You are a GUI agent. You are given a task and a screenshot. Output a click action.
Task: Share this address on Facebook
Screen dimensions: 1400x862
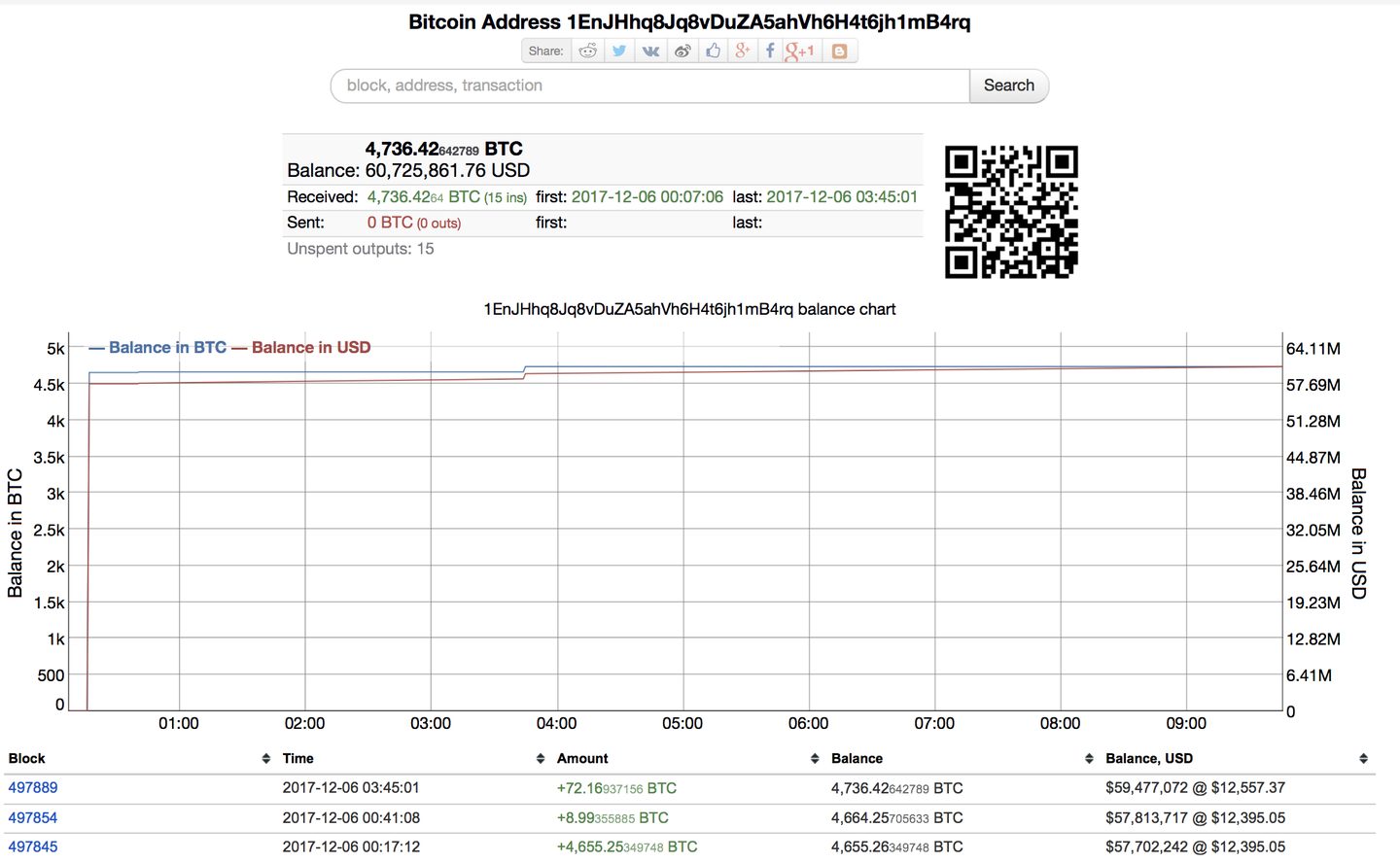770,51
